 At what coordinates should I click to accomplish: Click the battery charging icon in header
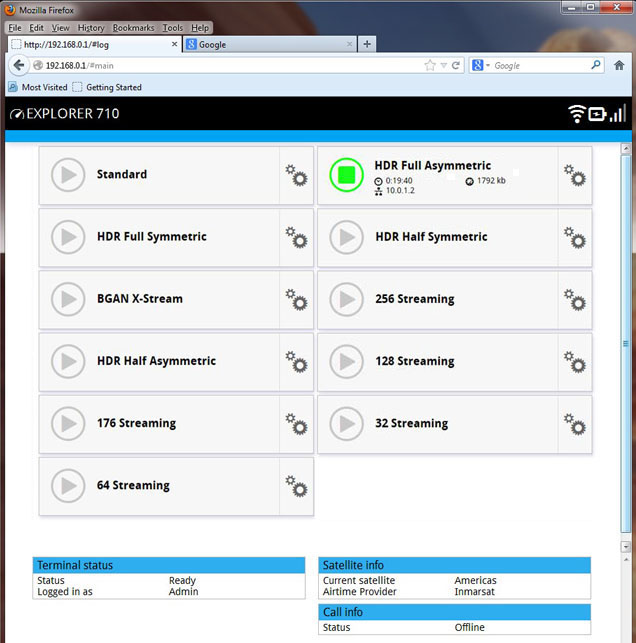point(597,114)
